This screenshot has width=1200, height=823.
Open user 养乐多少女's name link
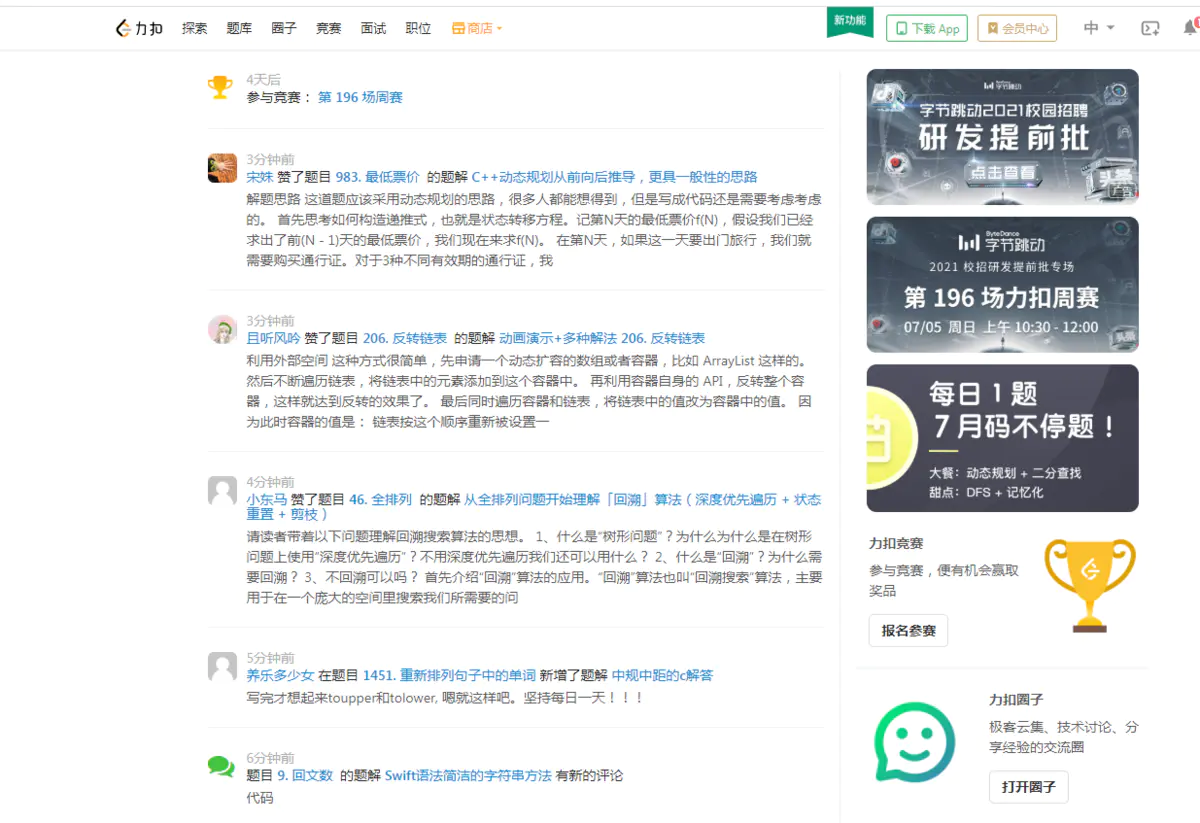tap(280, 675)
